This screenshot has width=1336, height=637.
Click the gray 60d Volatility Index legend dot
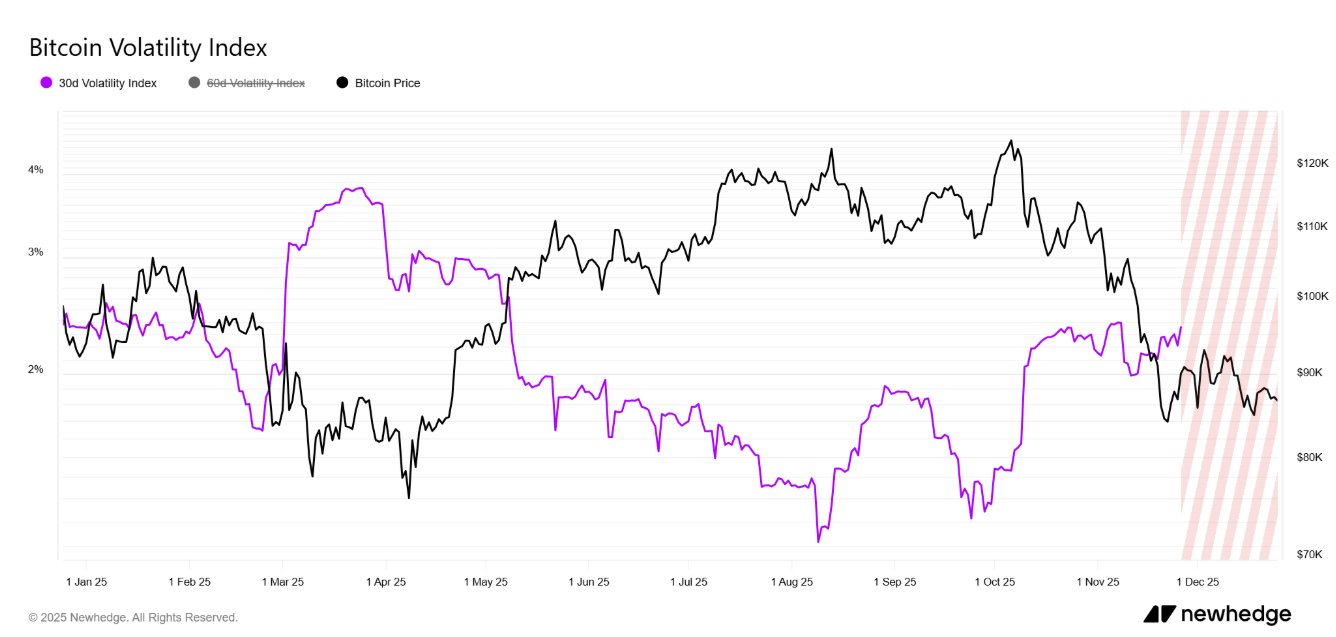194,83
